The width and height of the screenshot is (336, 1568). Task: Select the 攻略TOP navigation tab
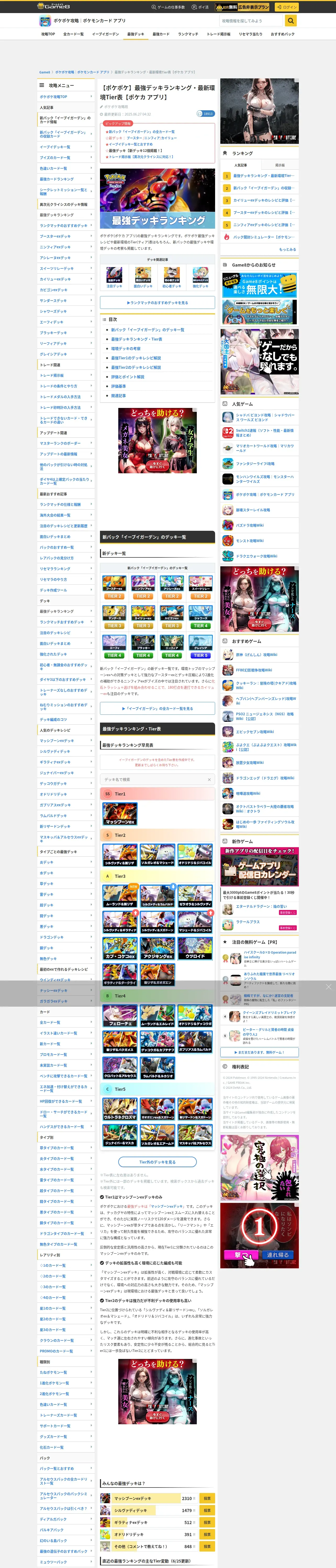tap(48, 34)
